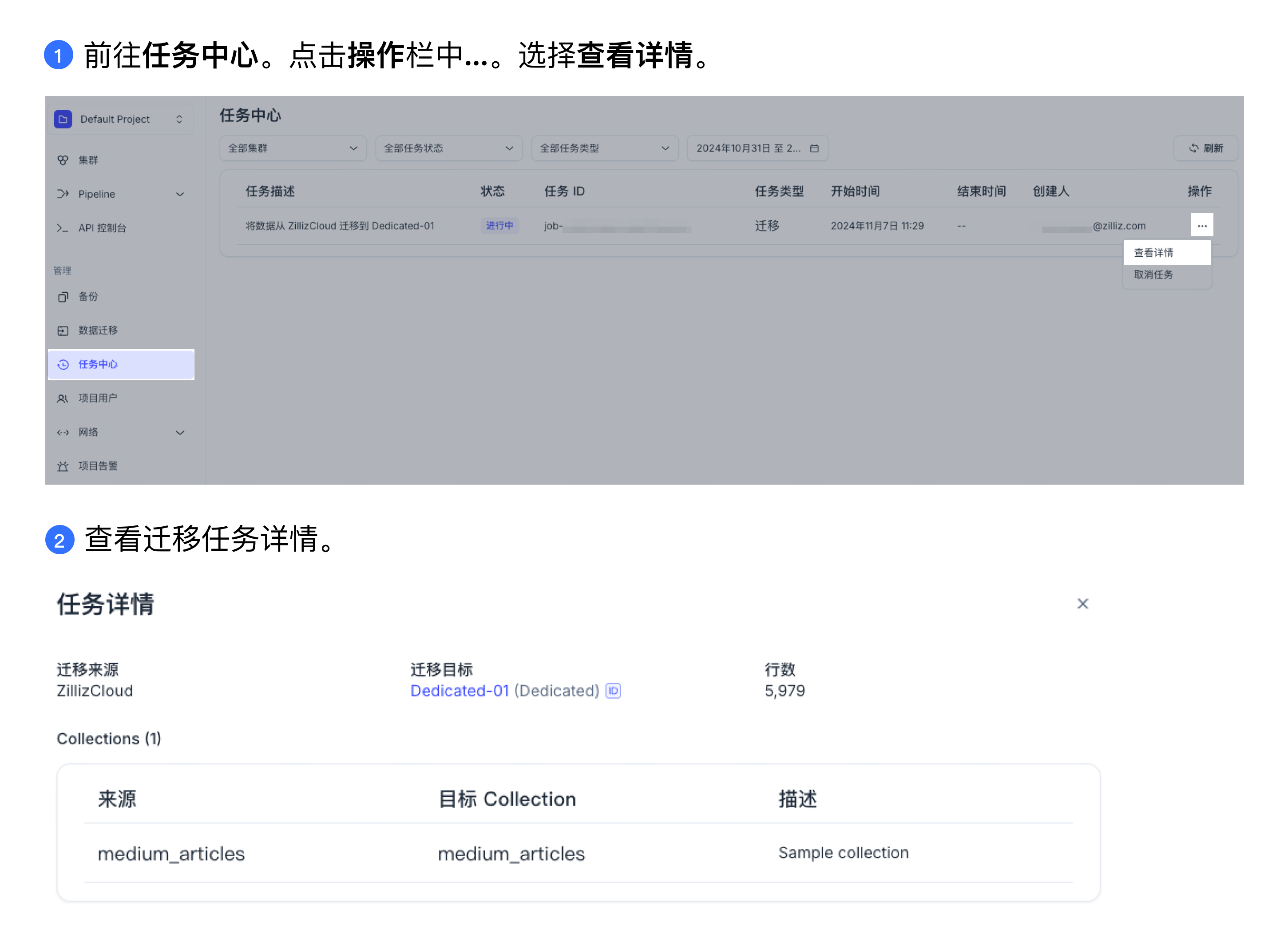Screen dimensions: 1288x946
Task: Open the 全部集群 dropdown
Action: pyautogui.click(x=293, y=148)
